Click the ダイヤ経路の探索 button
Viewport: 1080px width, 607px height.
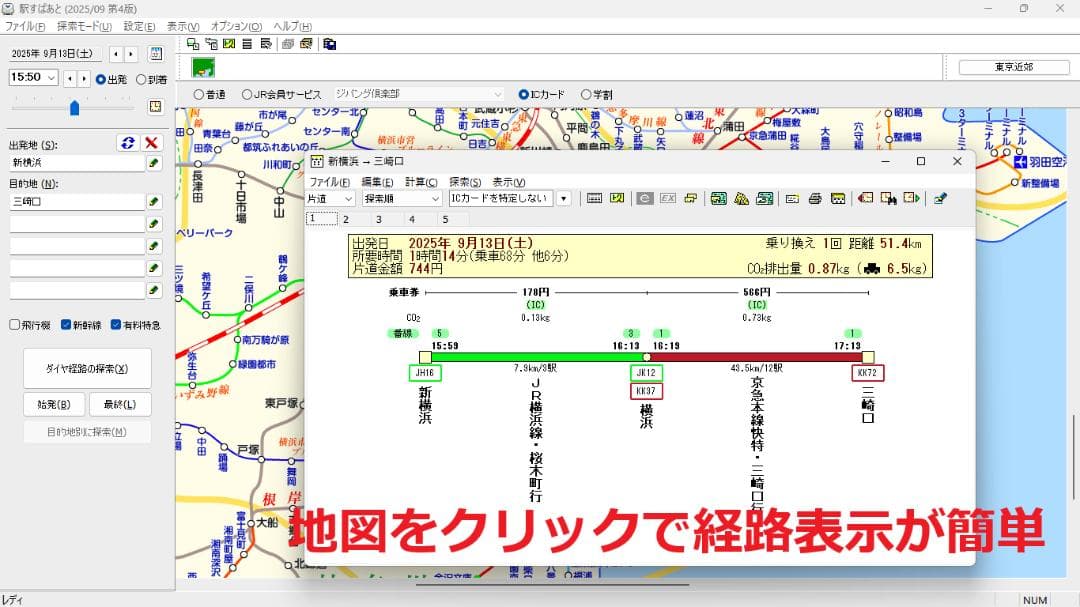(87, 368)
